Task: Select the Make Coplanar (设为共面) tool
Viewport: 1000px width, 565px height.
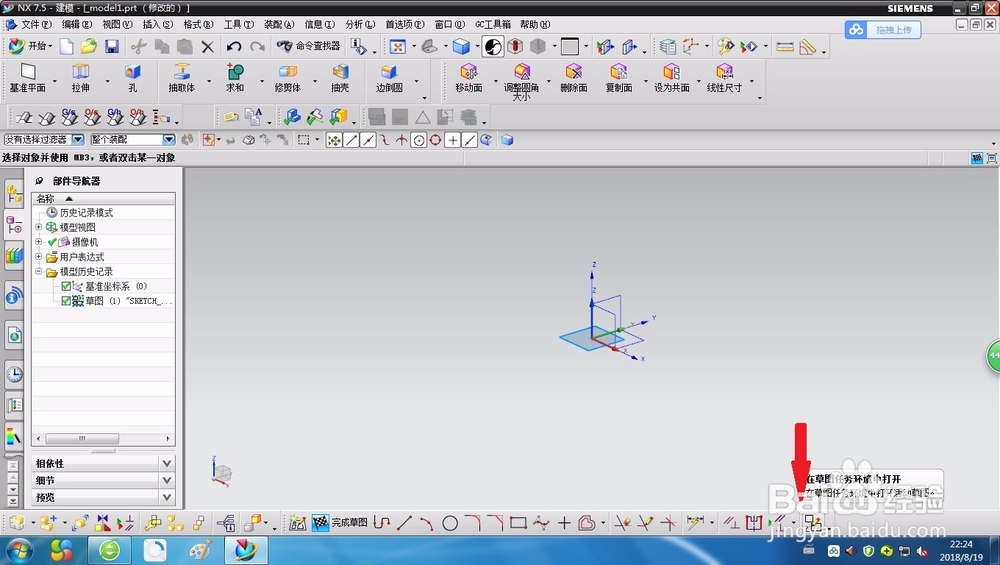Action: (672, 78)
